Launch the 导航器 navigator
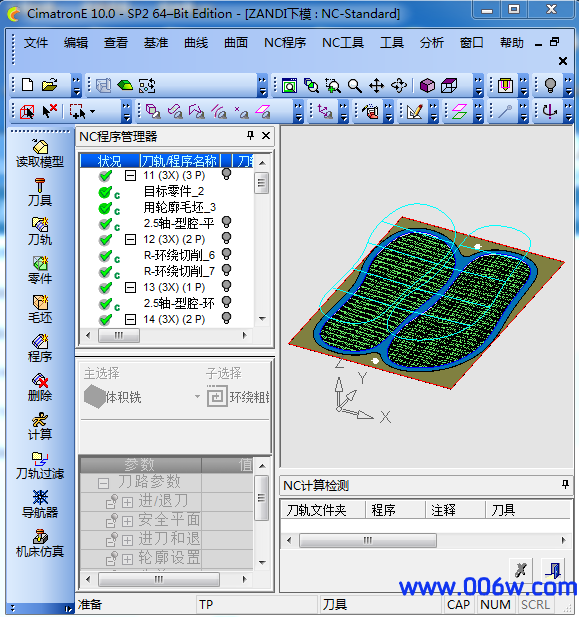The height and width of the screenshot is (617, 579). coord(40,504)
